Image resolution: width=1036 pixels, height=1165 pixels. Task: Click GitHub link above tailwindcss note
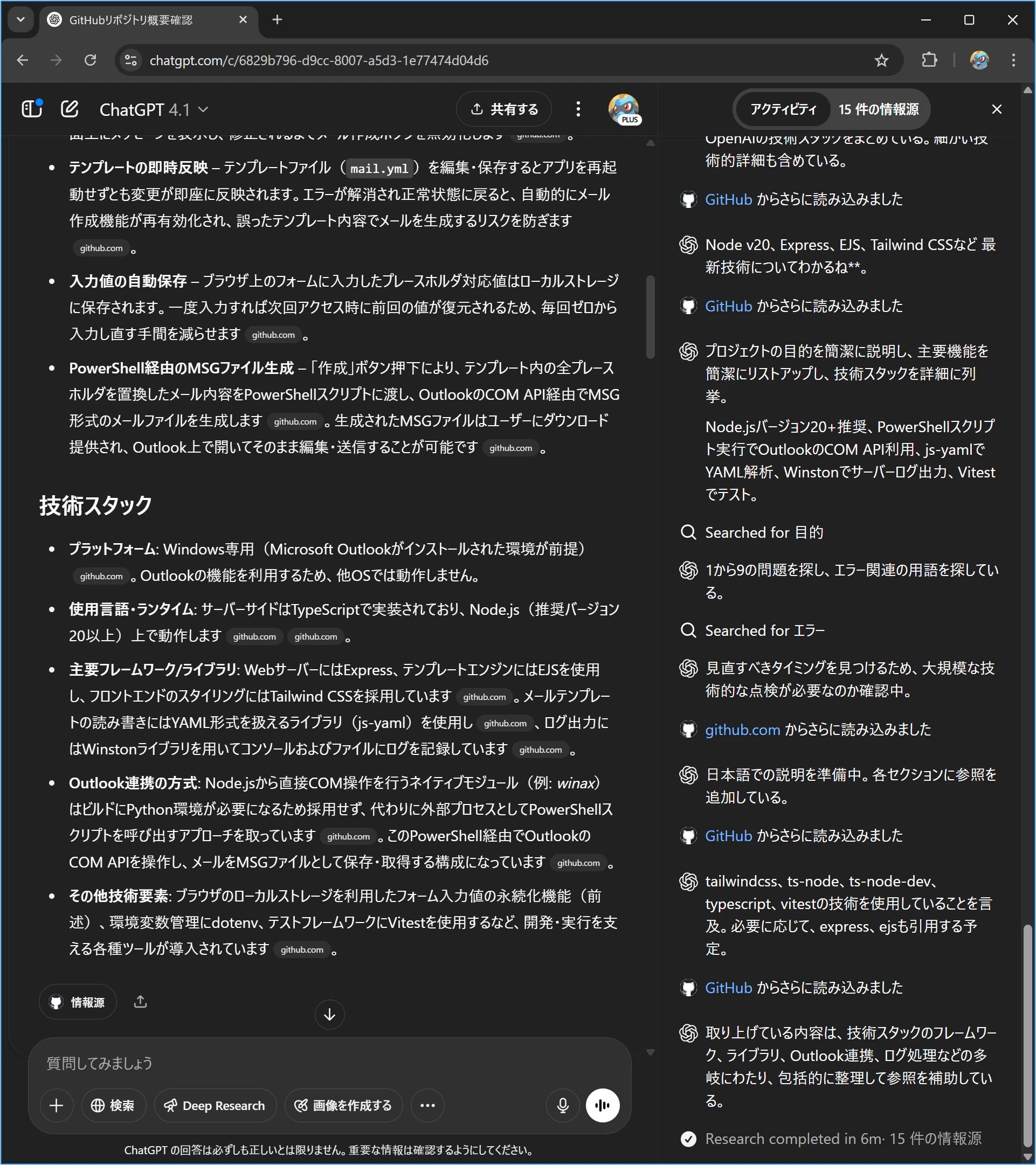click(729, 836)
